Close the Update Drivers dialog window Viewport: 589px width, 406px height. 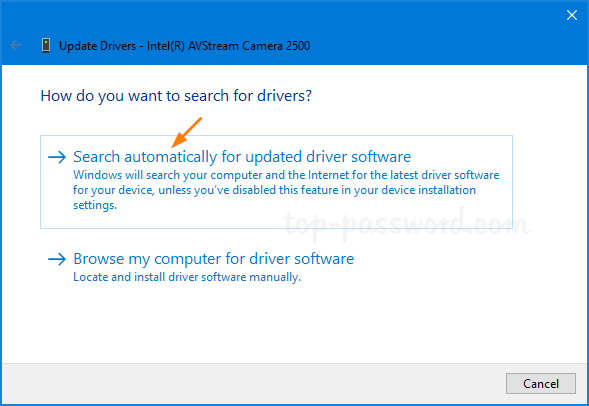click(572, 15)
